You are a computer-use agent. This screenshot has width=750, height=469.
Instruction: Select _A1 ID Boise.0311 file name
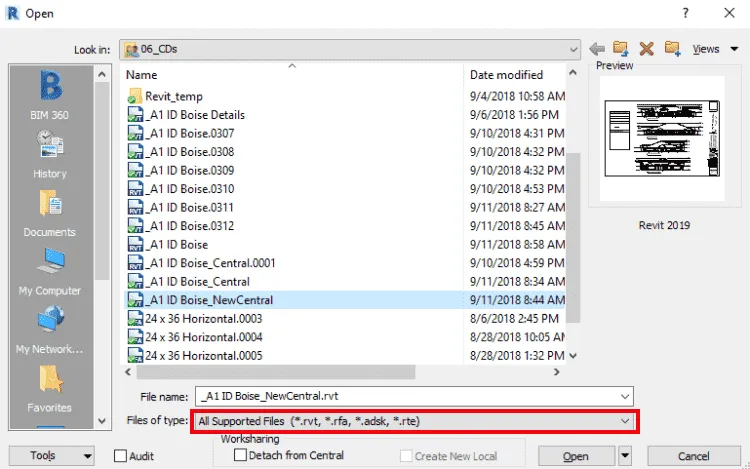click(x=189, y=207)
